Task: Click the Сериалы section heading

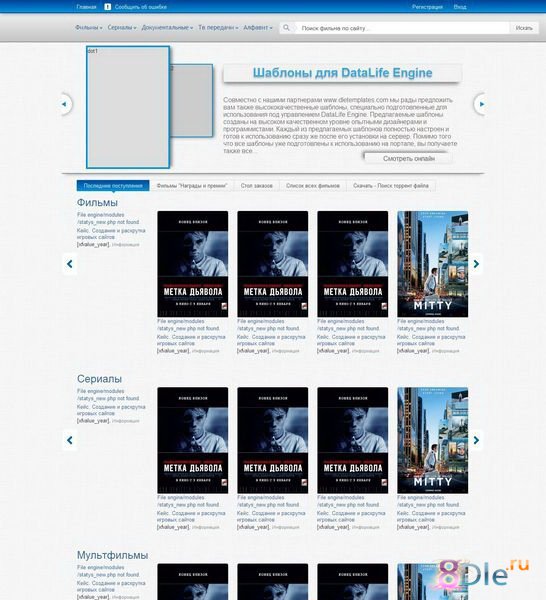Action: (99, 379)
